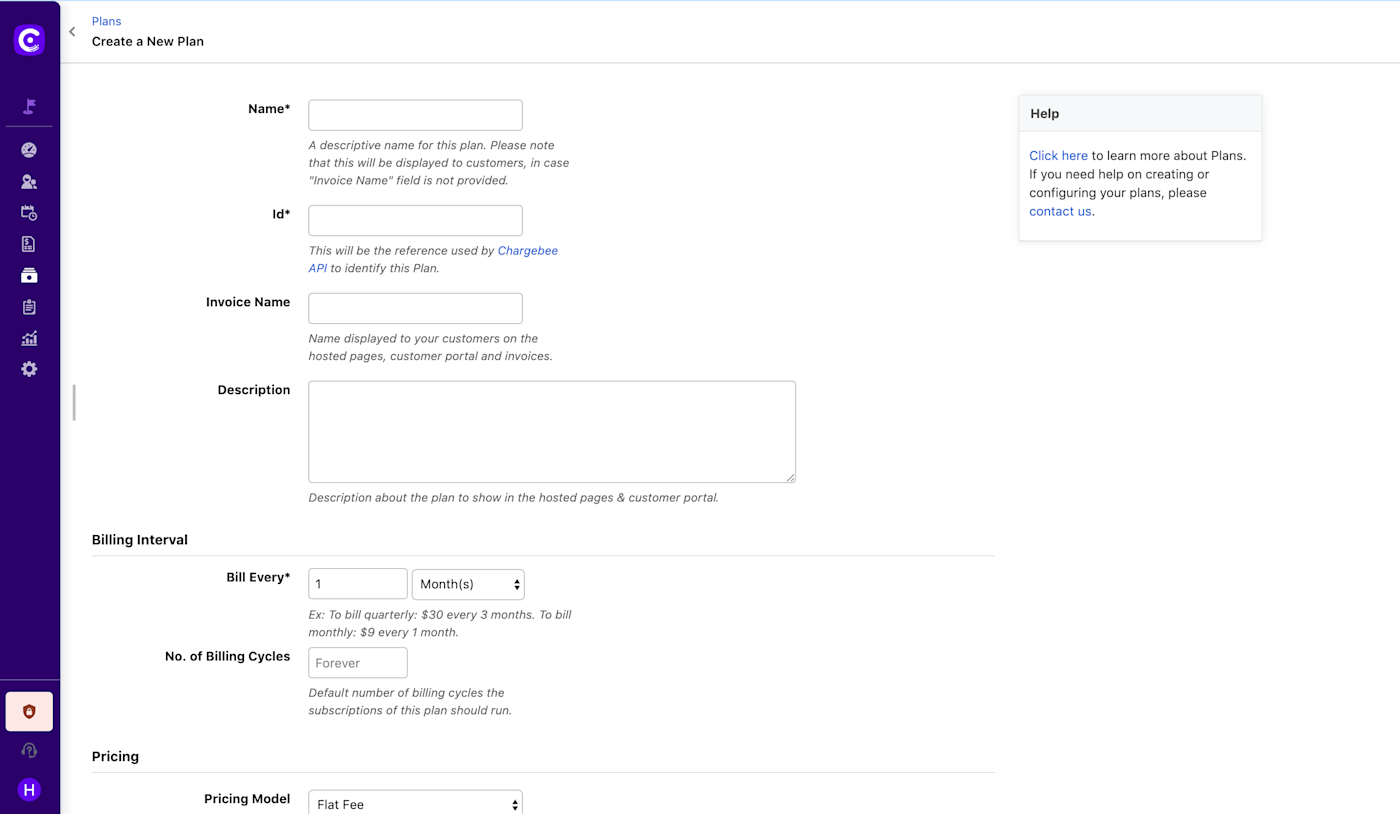1400x814 pixels.
Task: Open the profile avatar labeled H
Action: (29, 789)
